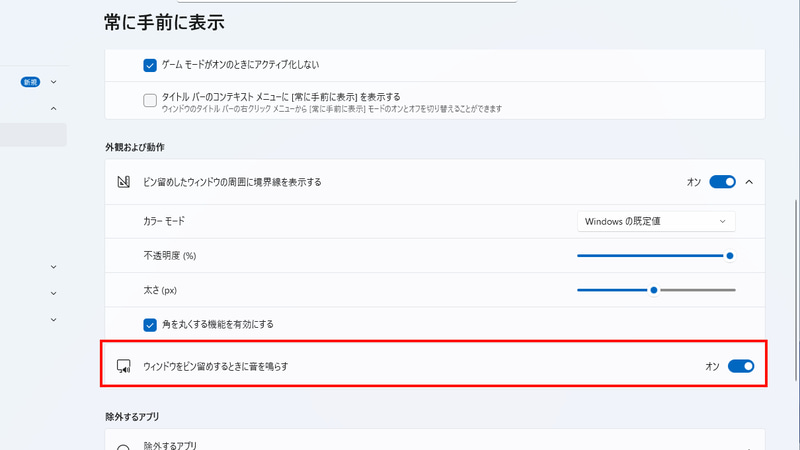
Task: Open the カラー モード dropdown
Action: point(656,221)
